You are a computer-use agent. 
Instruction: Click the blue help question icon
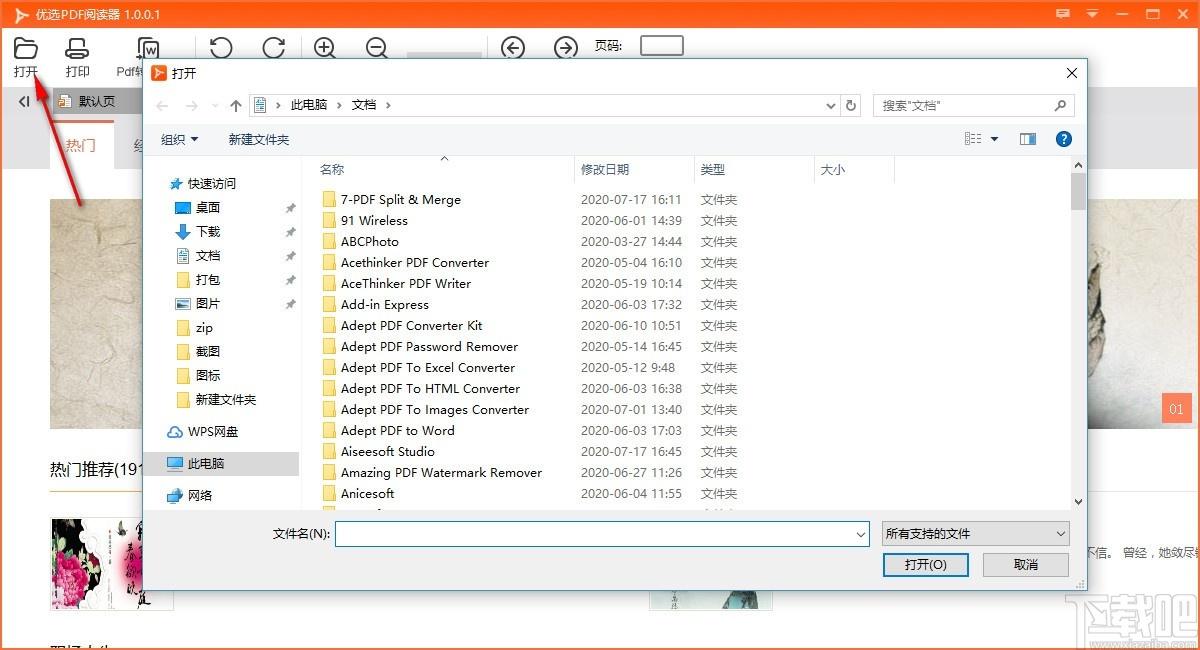(x=1064, y=140)
